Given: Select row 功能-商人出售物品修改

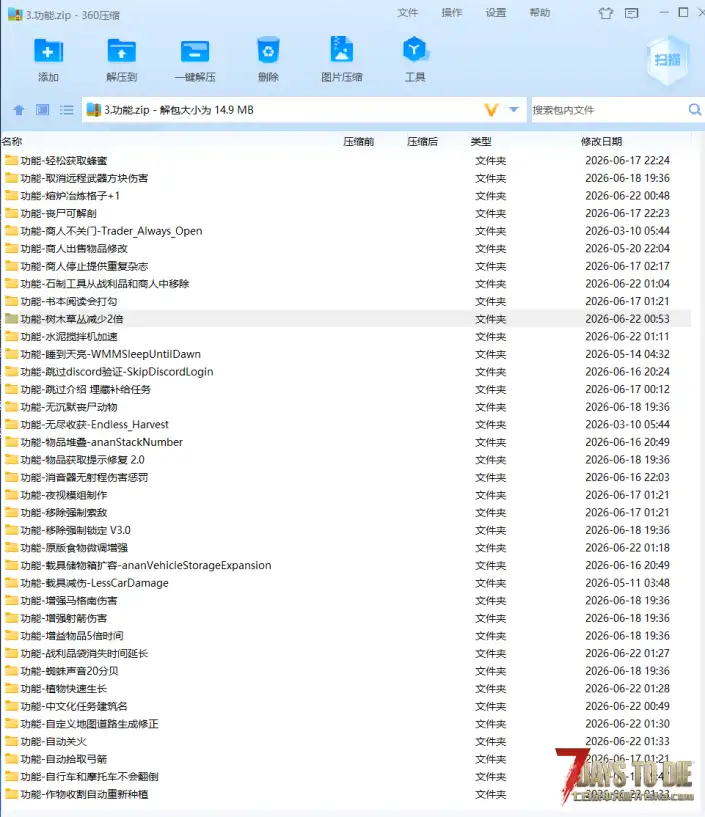Looking at the screenshot, I should click(x=347, y=248).
